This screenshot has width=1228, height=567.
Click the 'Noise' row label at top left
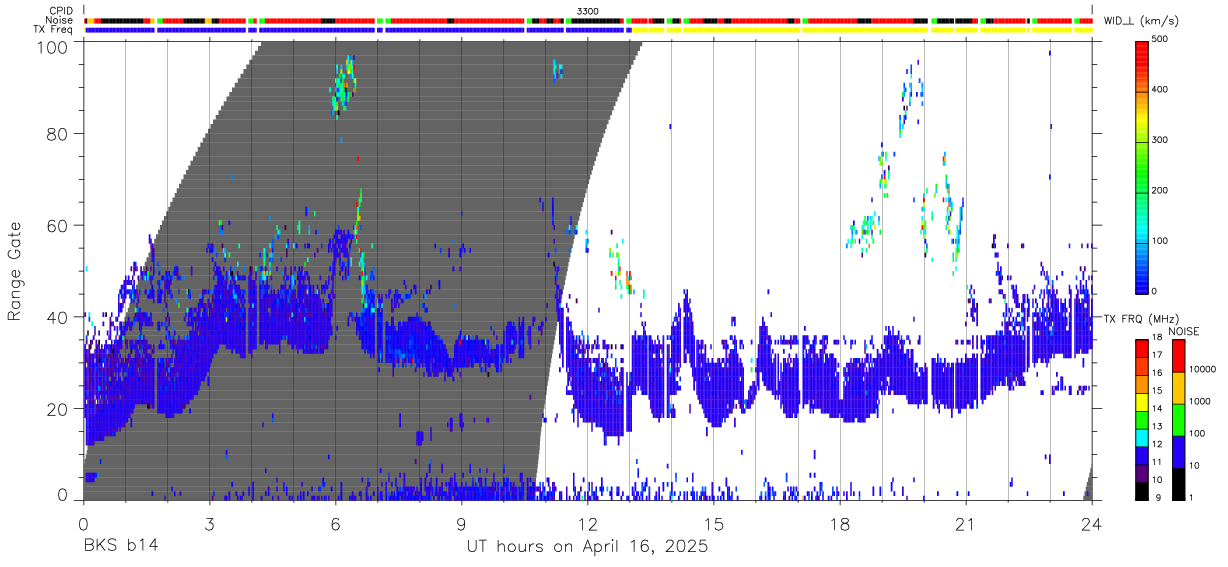click(x=60, y=20)
